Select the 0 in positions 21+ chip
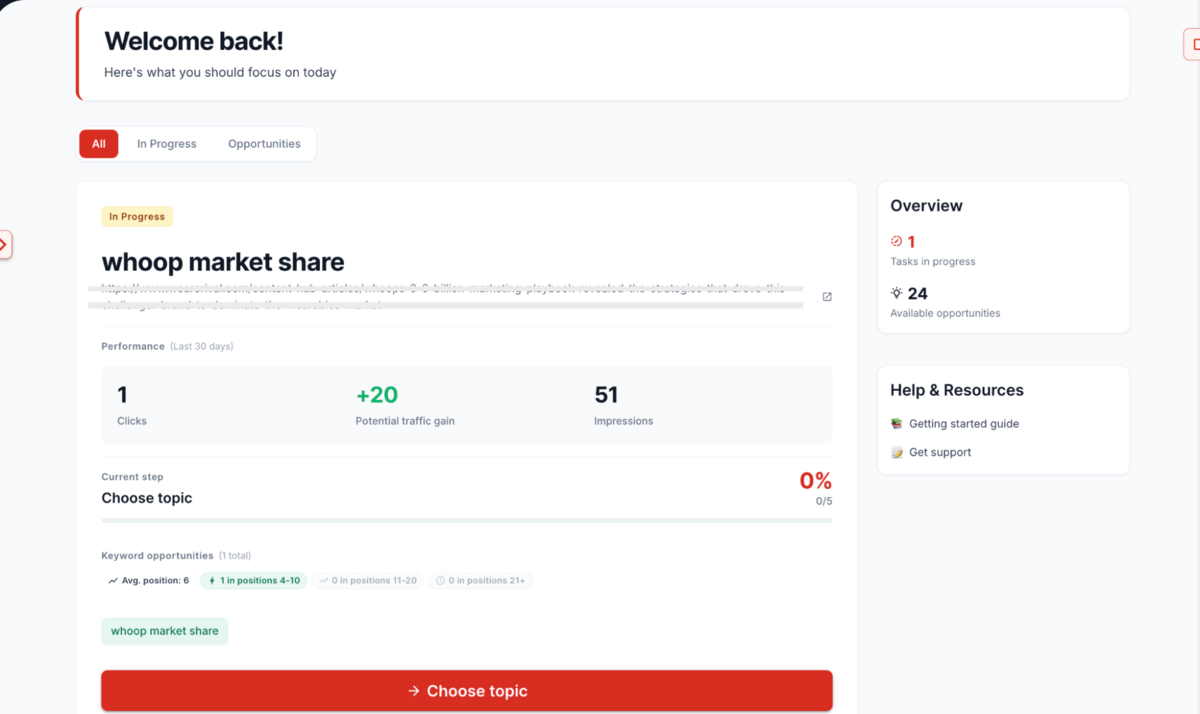The image size is (1200, 714). point(480,580)
